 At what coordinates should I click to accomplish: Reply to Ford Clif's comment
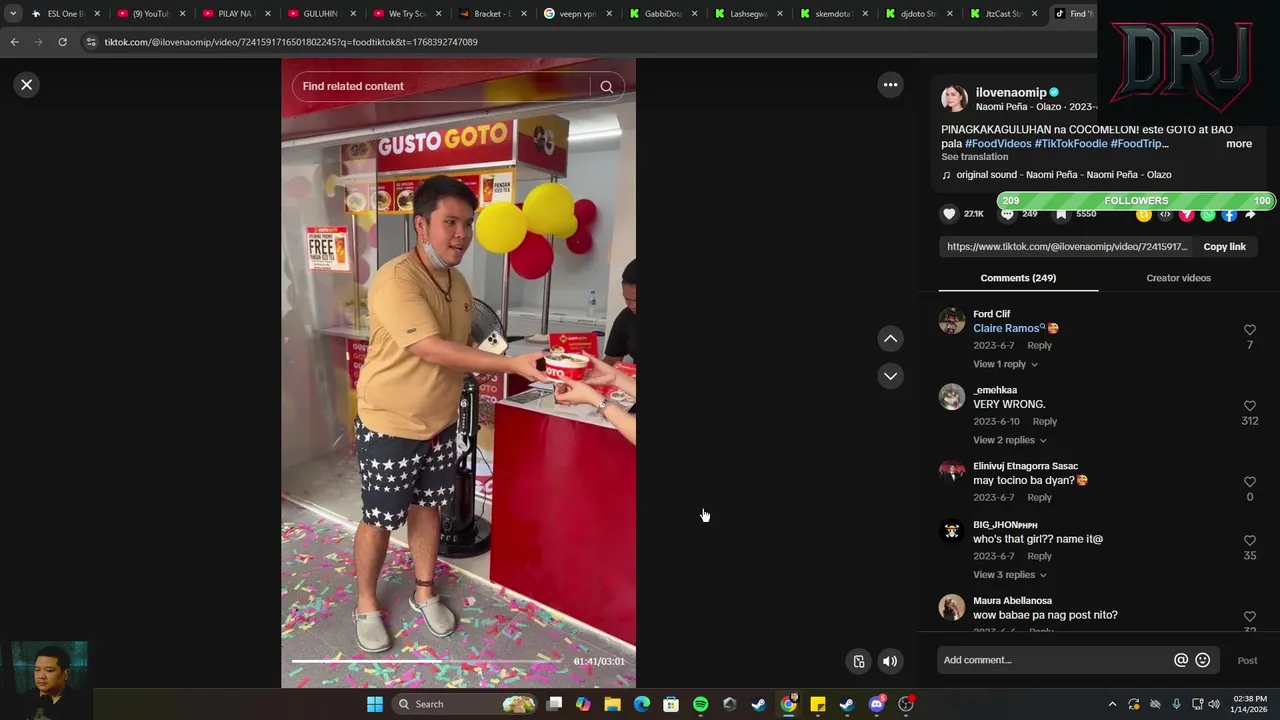pos(1039,346)
